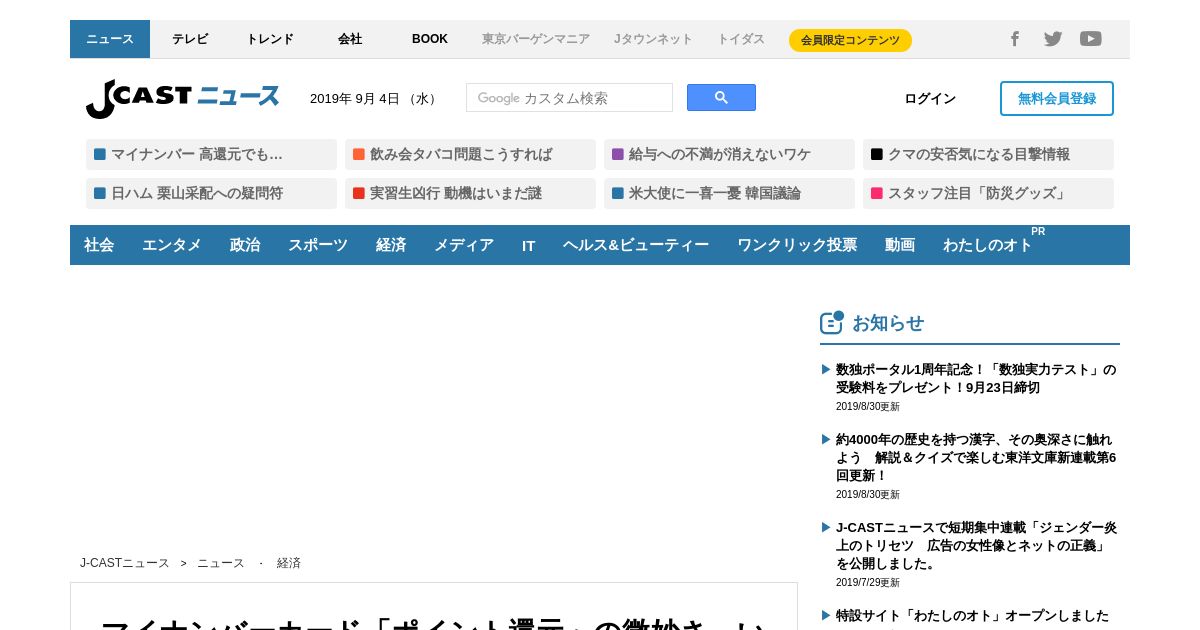This screenshot has height=630, width=1200.
Task: Click the date 2019年 9月 4日 text
Action: [x=375, y=98]
